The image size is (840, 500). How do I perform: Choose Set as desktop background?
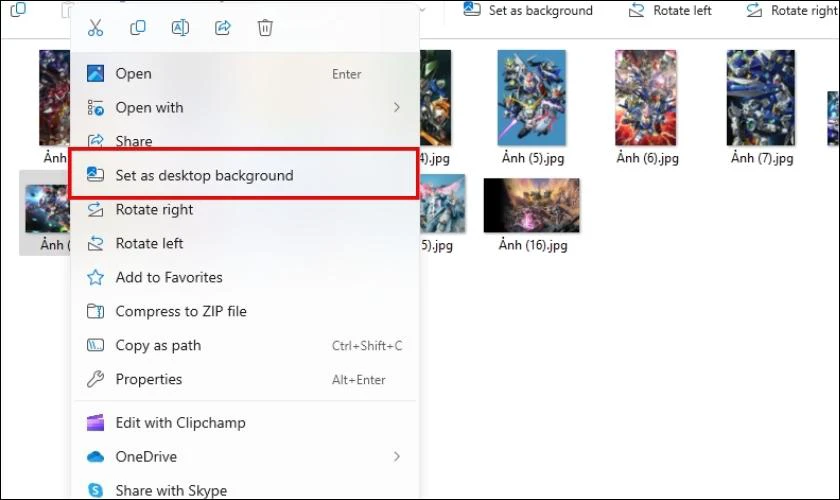click(244, 175)
